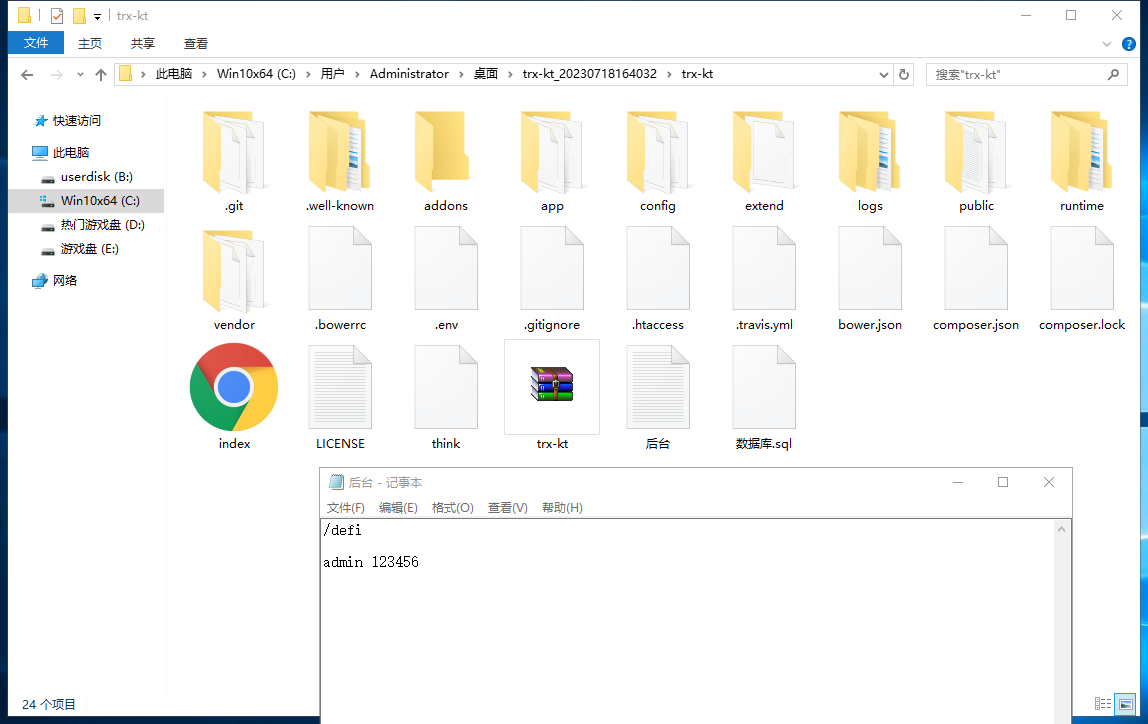Open the 查看 ribbon tab
This screenshot has width=1148, height=724.
196,43
